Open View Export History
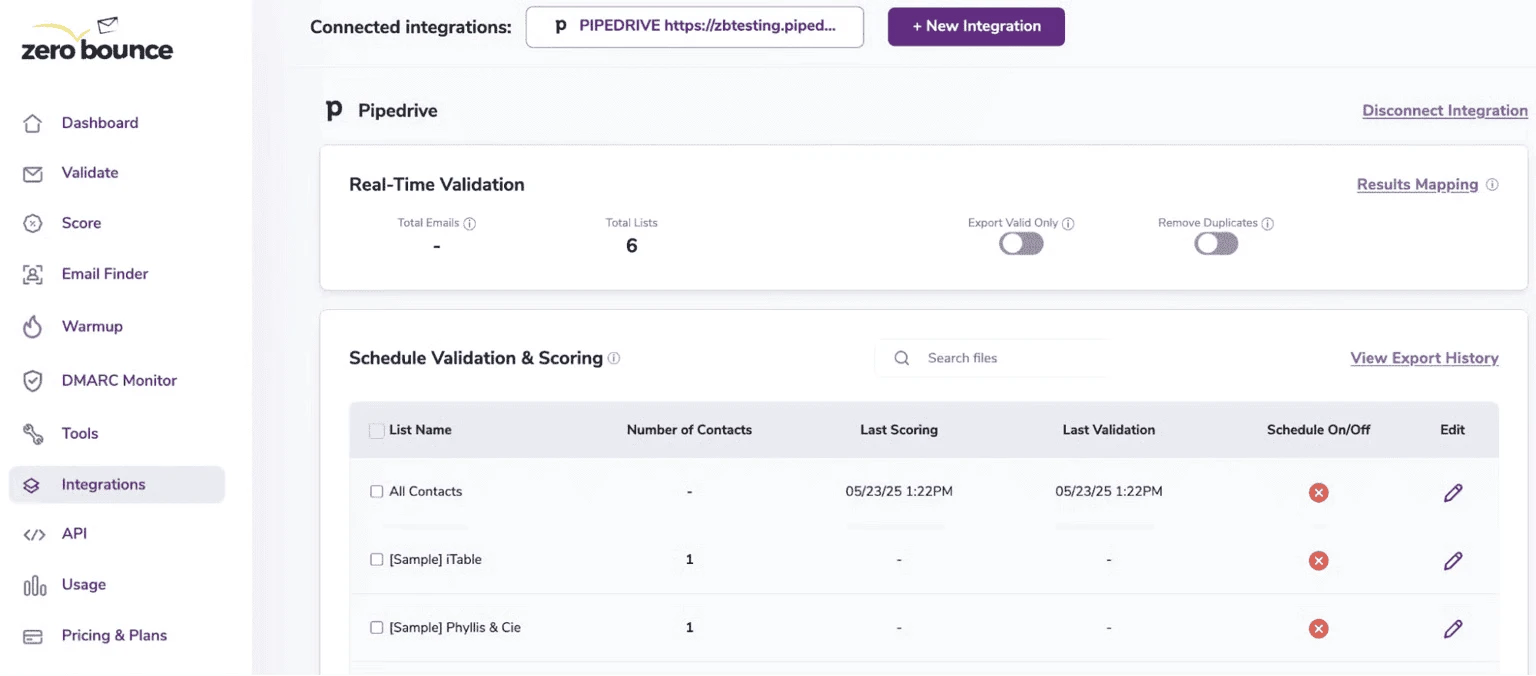The height and width of the screenshot is (676, 1536). [1424, 357]
